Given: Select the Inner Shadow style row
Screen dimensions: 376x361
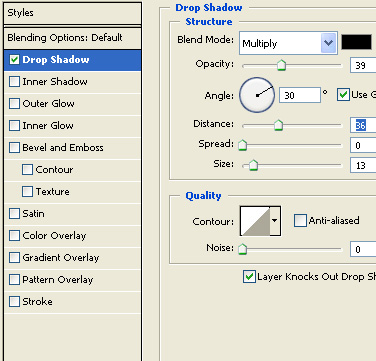Looking at the screenshot, I should tap(73, 82).
